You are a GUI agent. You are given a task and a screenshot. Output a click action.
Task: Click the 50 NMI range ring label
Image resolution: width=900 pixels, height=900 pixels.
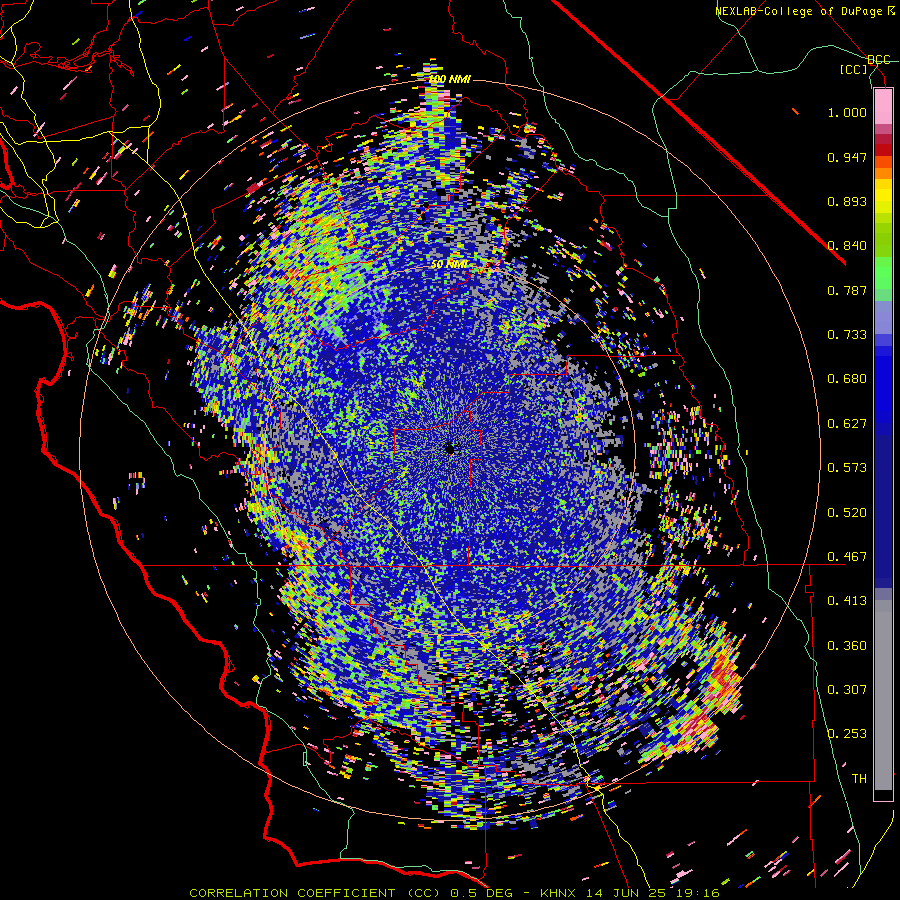click(x=449, y=265)
